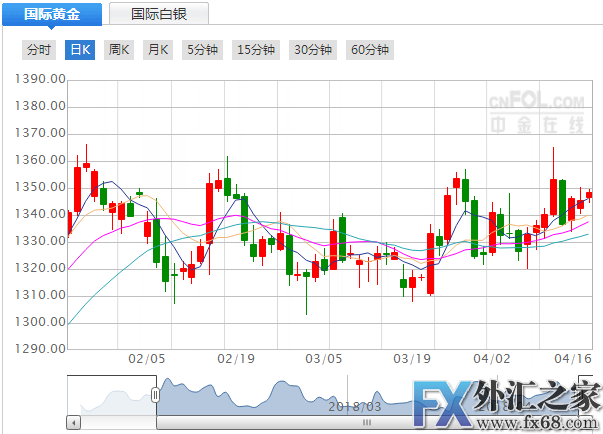Select the 分时 chart interval
This screenshot has height=434, width=603.
39,50
